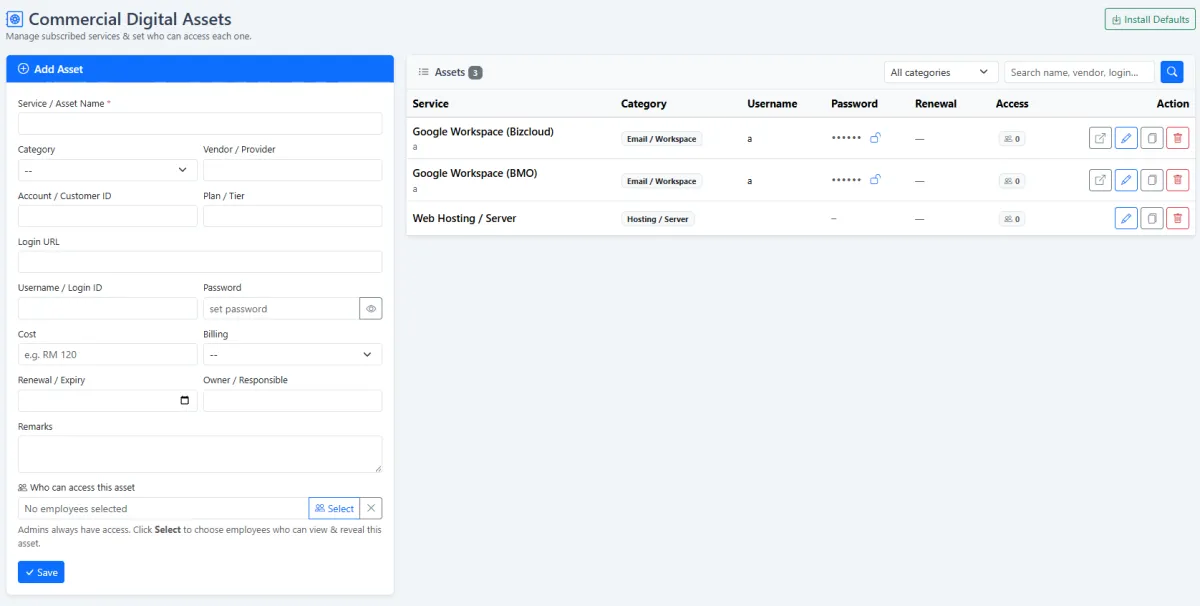
Task: Reveal password for Google Workspace (Bizcloud)
Action: click(875, 138)
